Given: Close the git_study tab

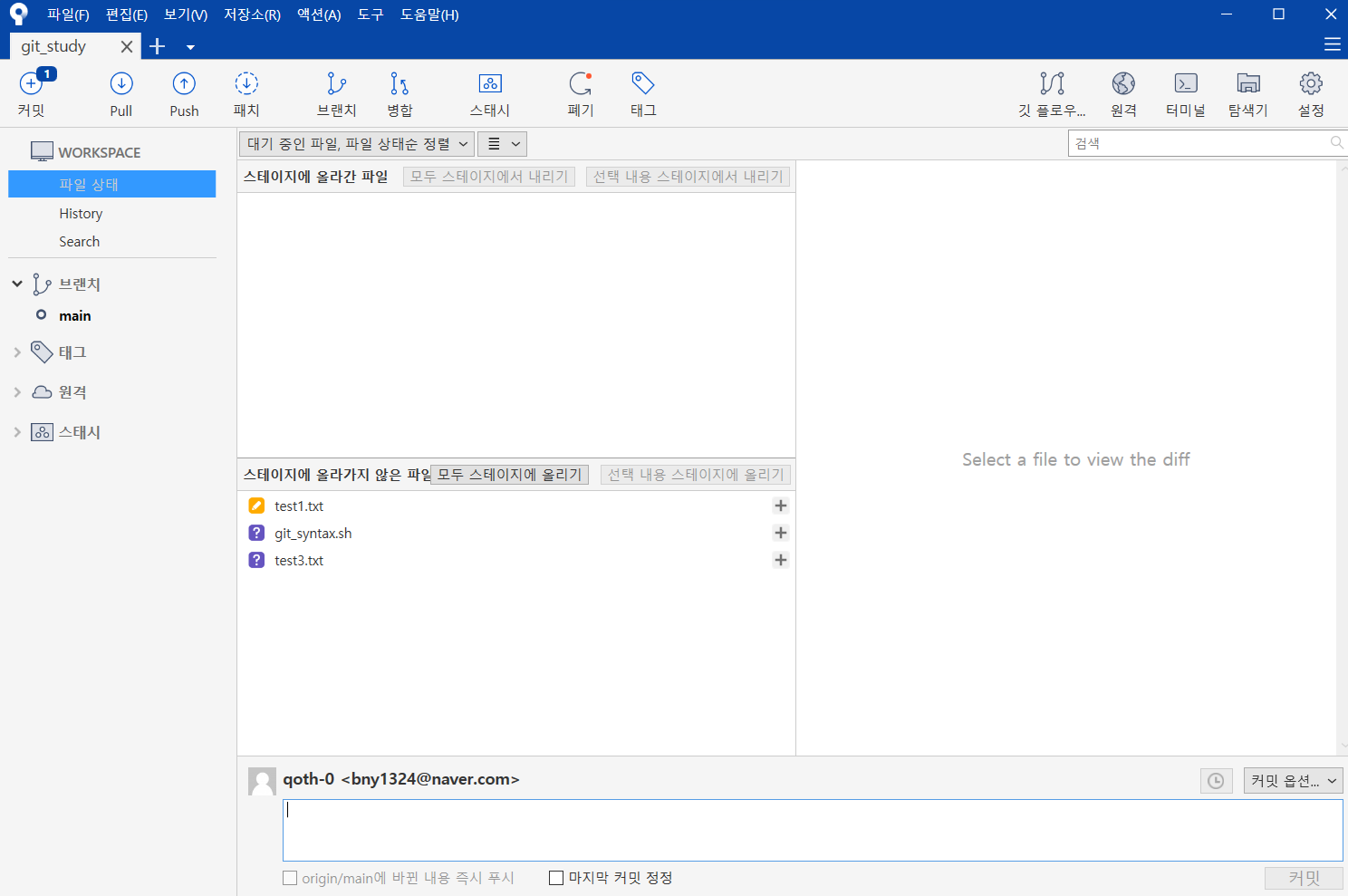Looking at the screenshot, I should [127, 46].
